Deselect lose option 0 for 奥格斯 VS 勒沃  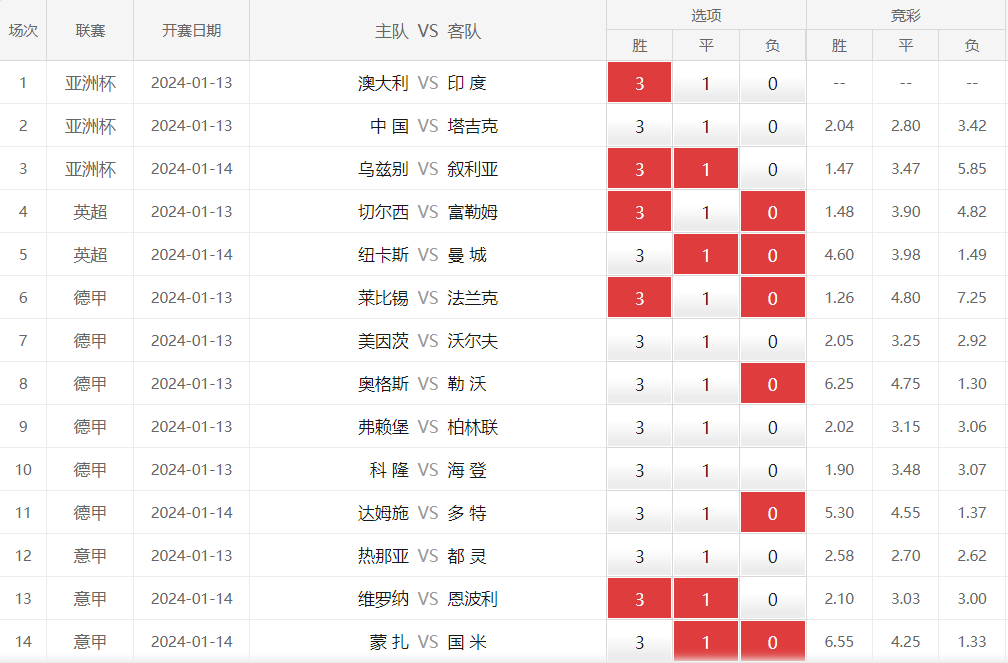tap(773, 384)
